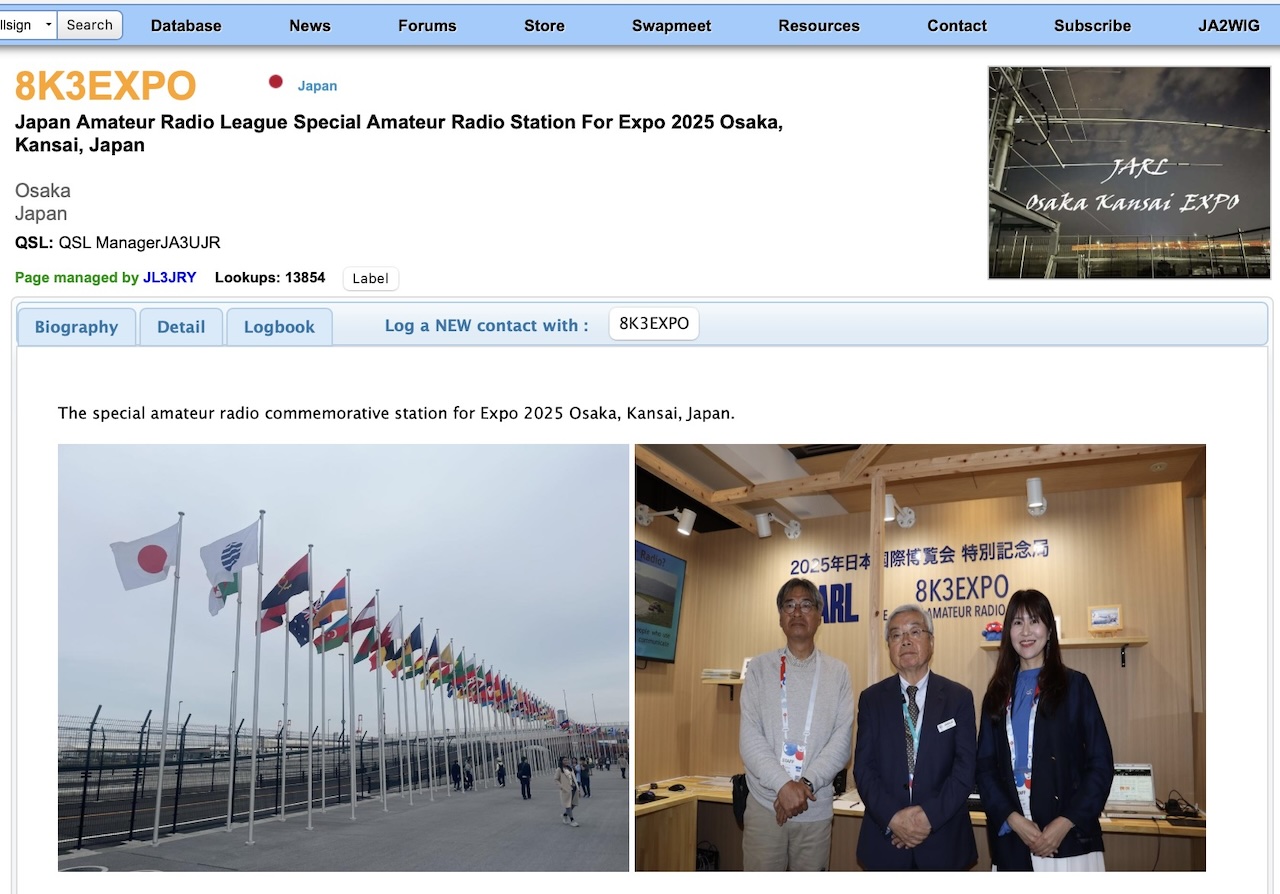Screen dimensions: 1280x894
Task: Select Swapmeet in top navigation
Action: [671, 26]
